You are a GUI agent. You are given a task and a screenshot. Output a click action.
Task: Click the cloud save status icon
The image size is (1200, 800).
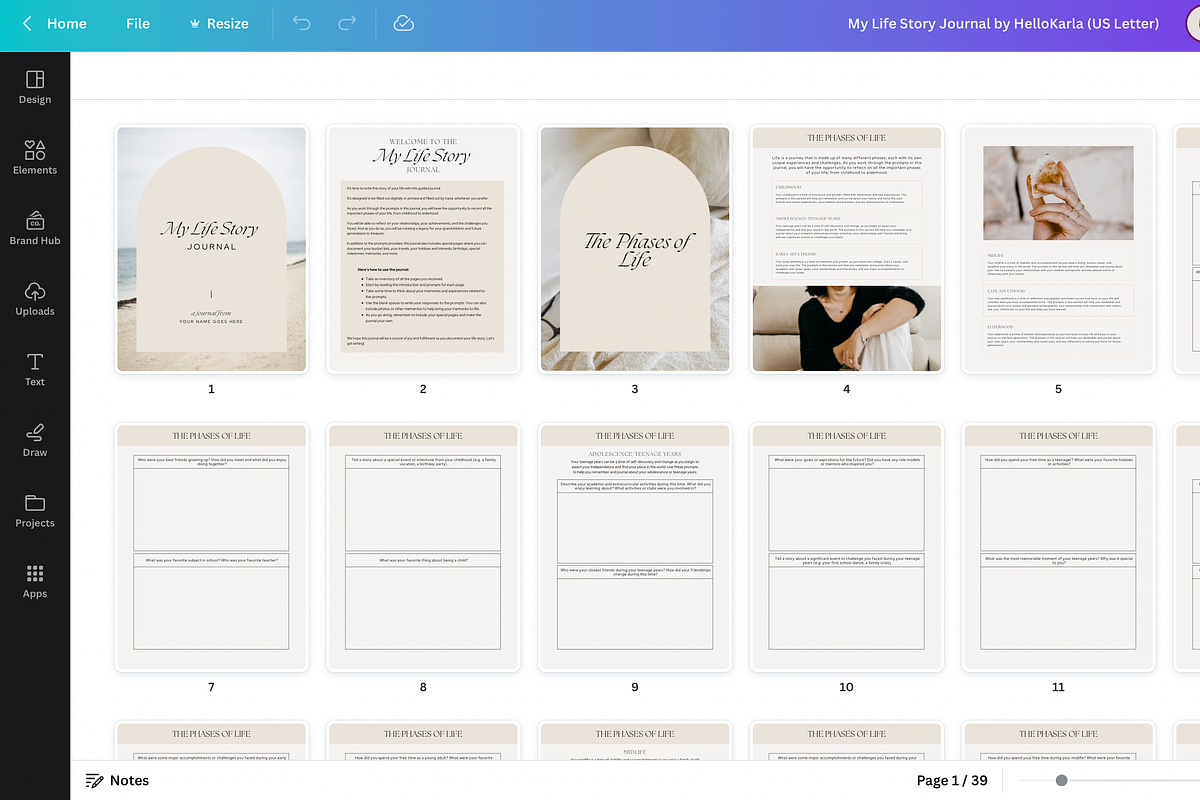(404, 23)
